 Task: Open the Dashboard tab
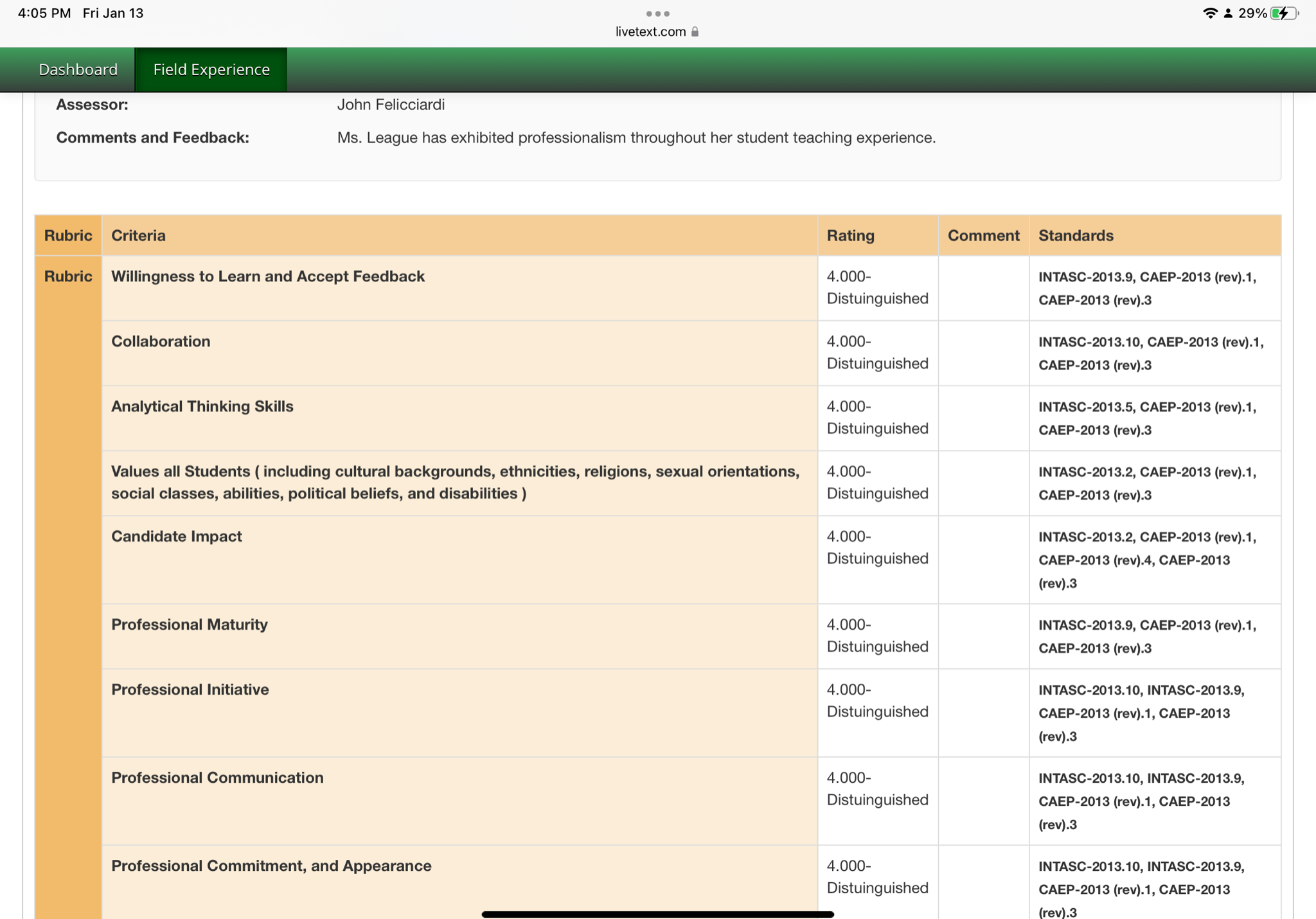click(x=78, y=69)
